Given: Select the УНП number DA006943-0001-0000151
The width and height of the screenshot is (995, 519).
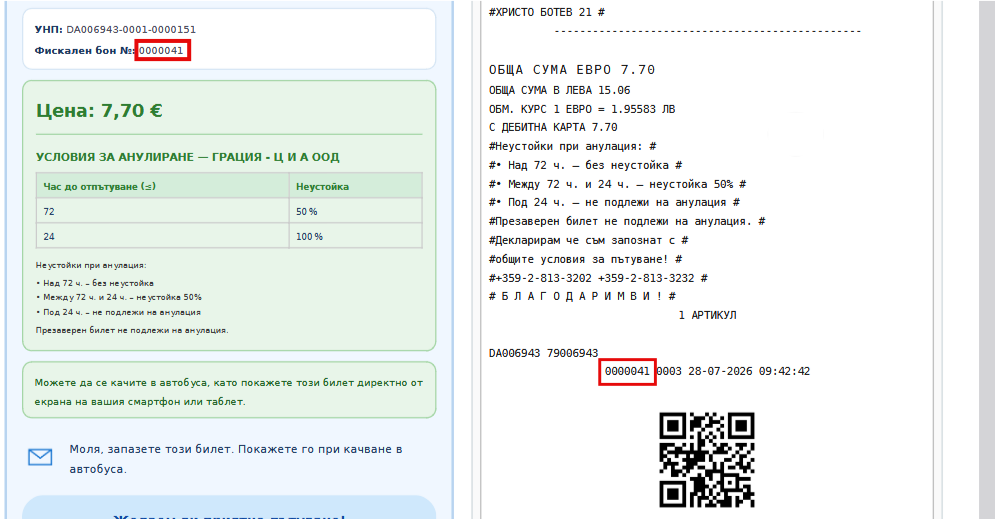Looking at the screenshot, I should tap(131, 30).
